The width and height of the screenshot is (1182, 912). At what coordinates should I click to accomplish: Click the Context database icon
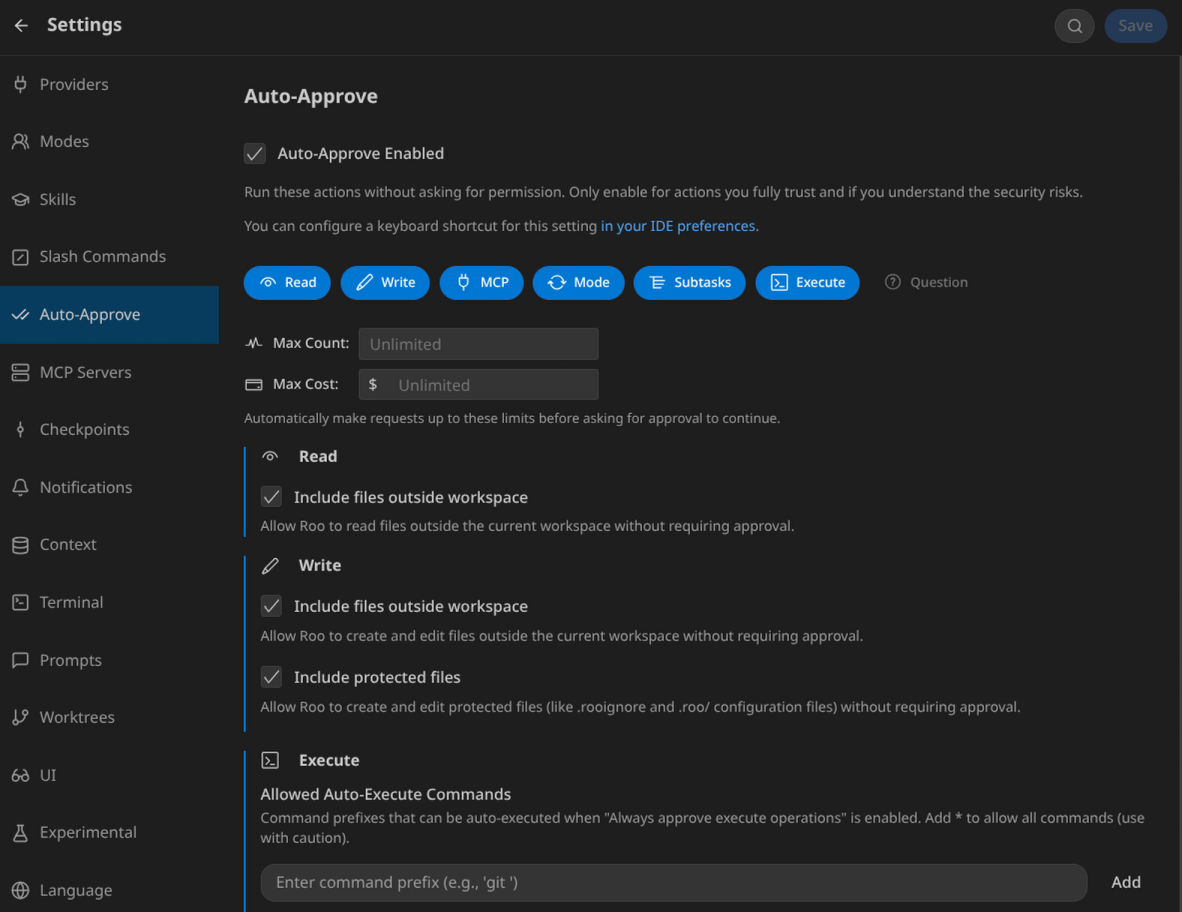click(20, 545)
